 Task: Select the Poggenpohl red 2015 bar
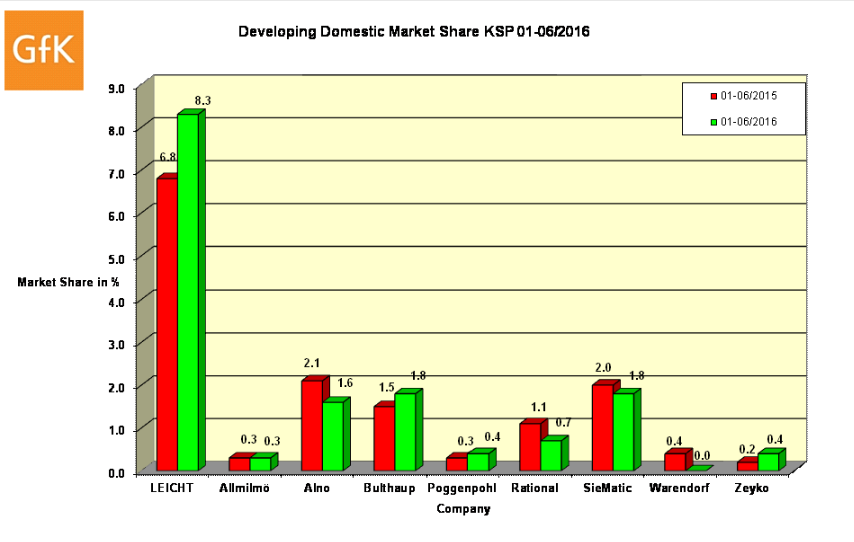pos(458,464)
